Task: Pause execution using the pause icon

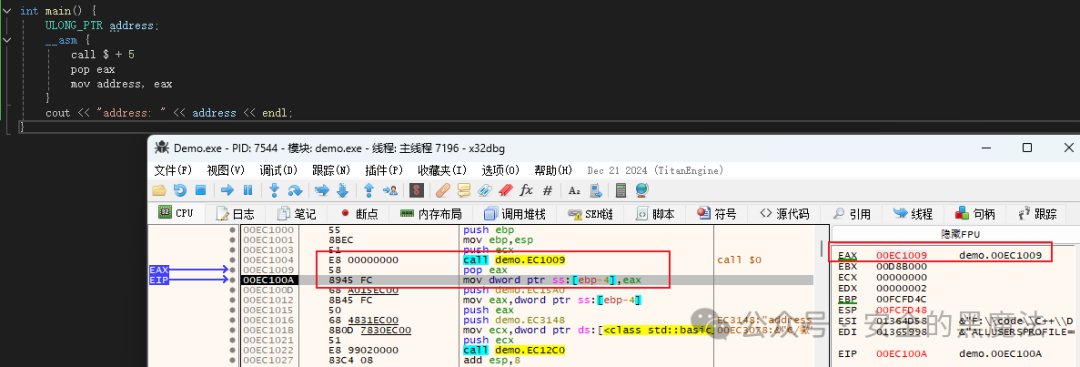Action: [x=248, y=190]
